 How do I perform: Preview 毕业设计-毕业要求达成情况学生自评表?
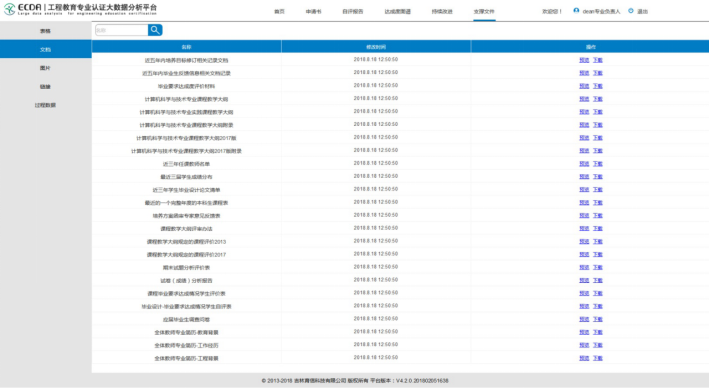pyautogui.click(x=584, y=306)
